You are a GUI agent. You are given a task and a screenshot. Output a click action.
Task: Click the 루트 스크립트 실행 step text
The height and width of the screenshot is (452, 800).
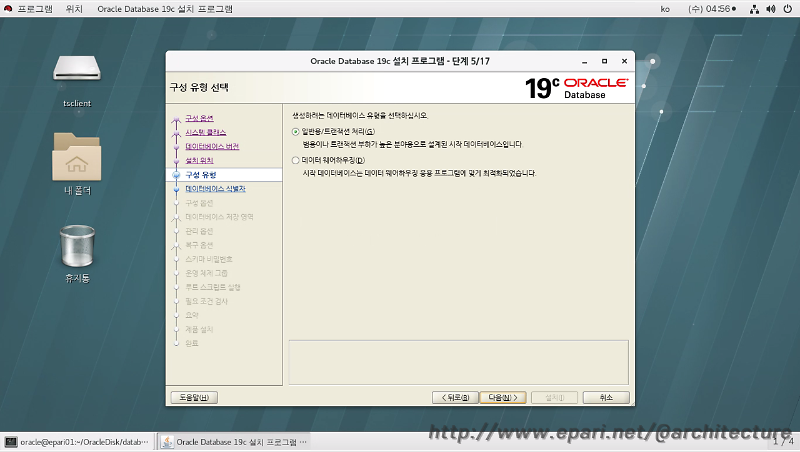click(213, 287)
